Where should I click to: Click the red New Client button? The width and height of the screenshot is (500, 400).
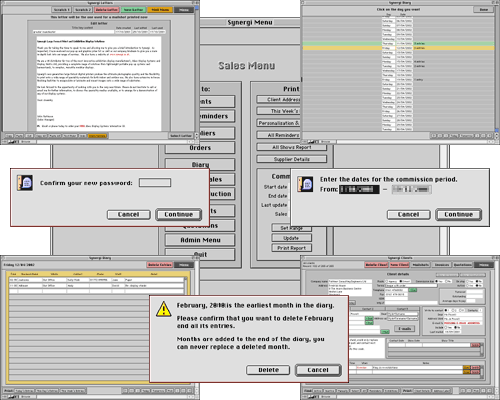tap(399, 265)
